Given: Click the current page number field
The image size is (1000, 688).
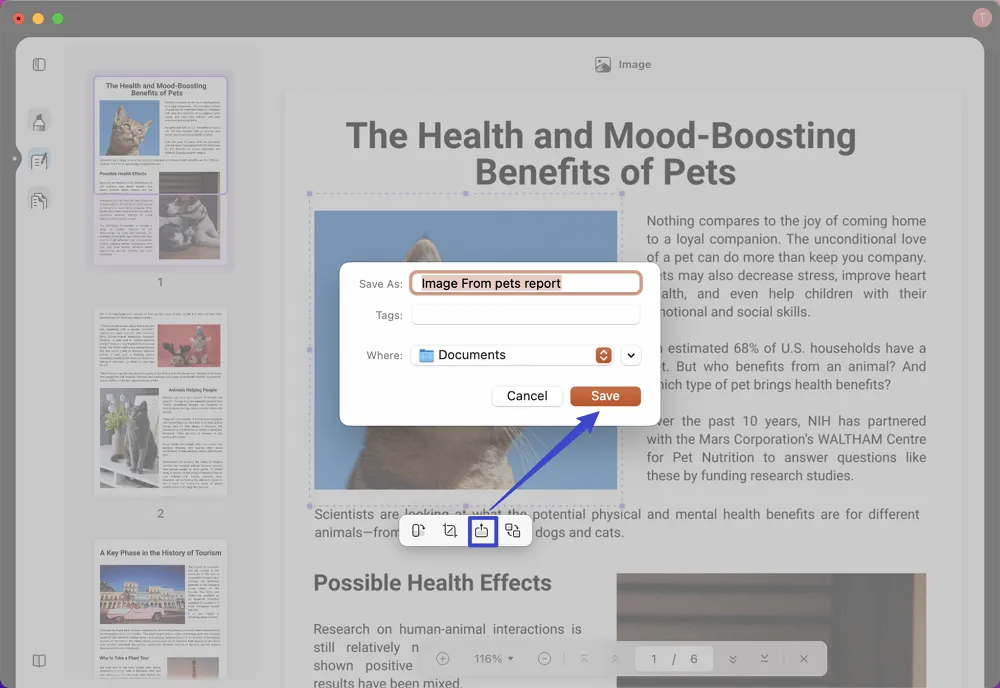Looking at the screenshot, I should coord(653,659).
